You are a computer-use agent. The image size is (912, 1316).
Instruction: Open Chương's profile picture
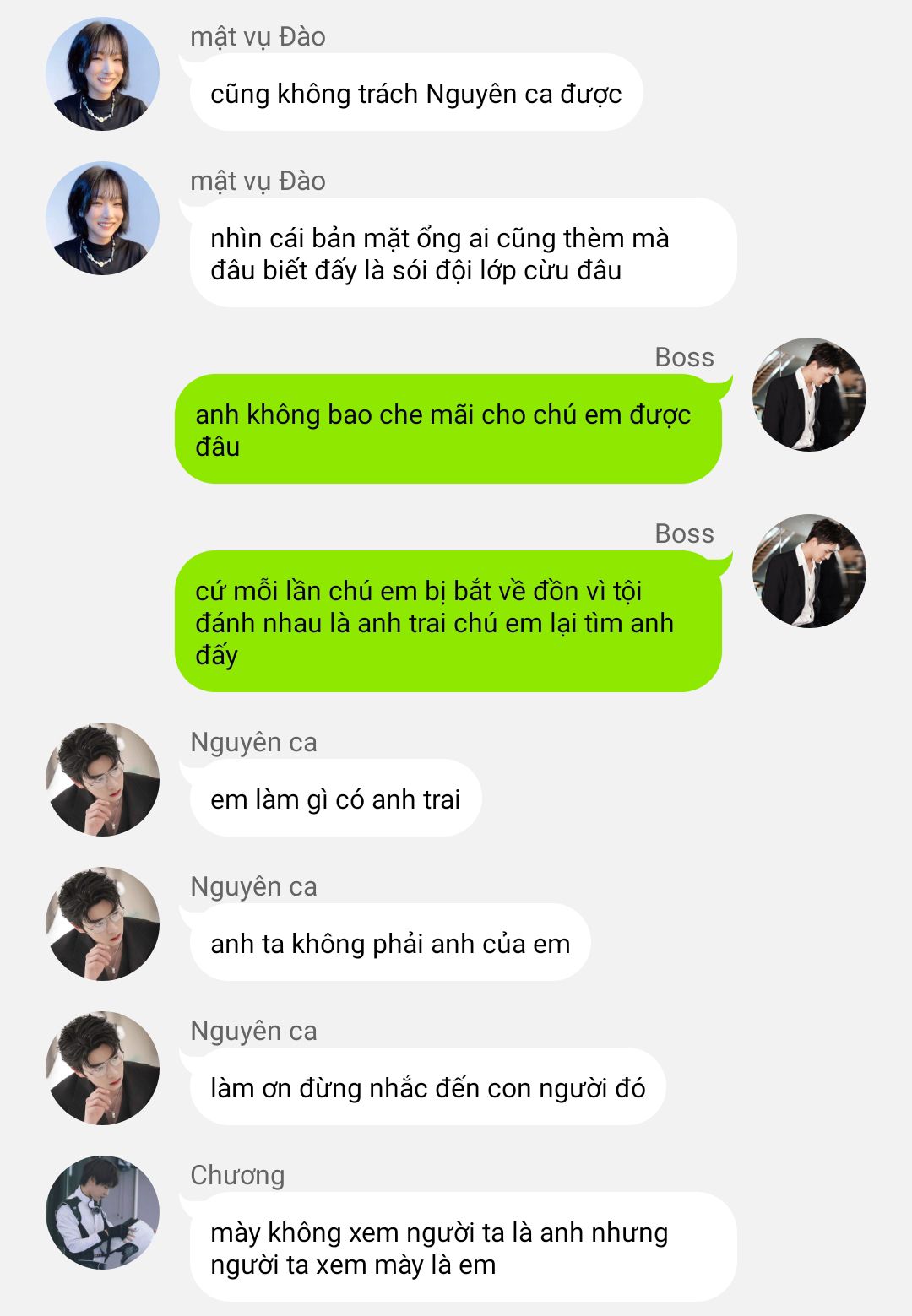(102, 1212)
